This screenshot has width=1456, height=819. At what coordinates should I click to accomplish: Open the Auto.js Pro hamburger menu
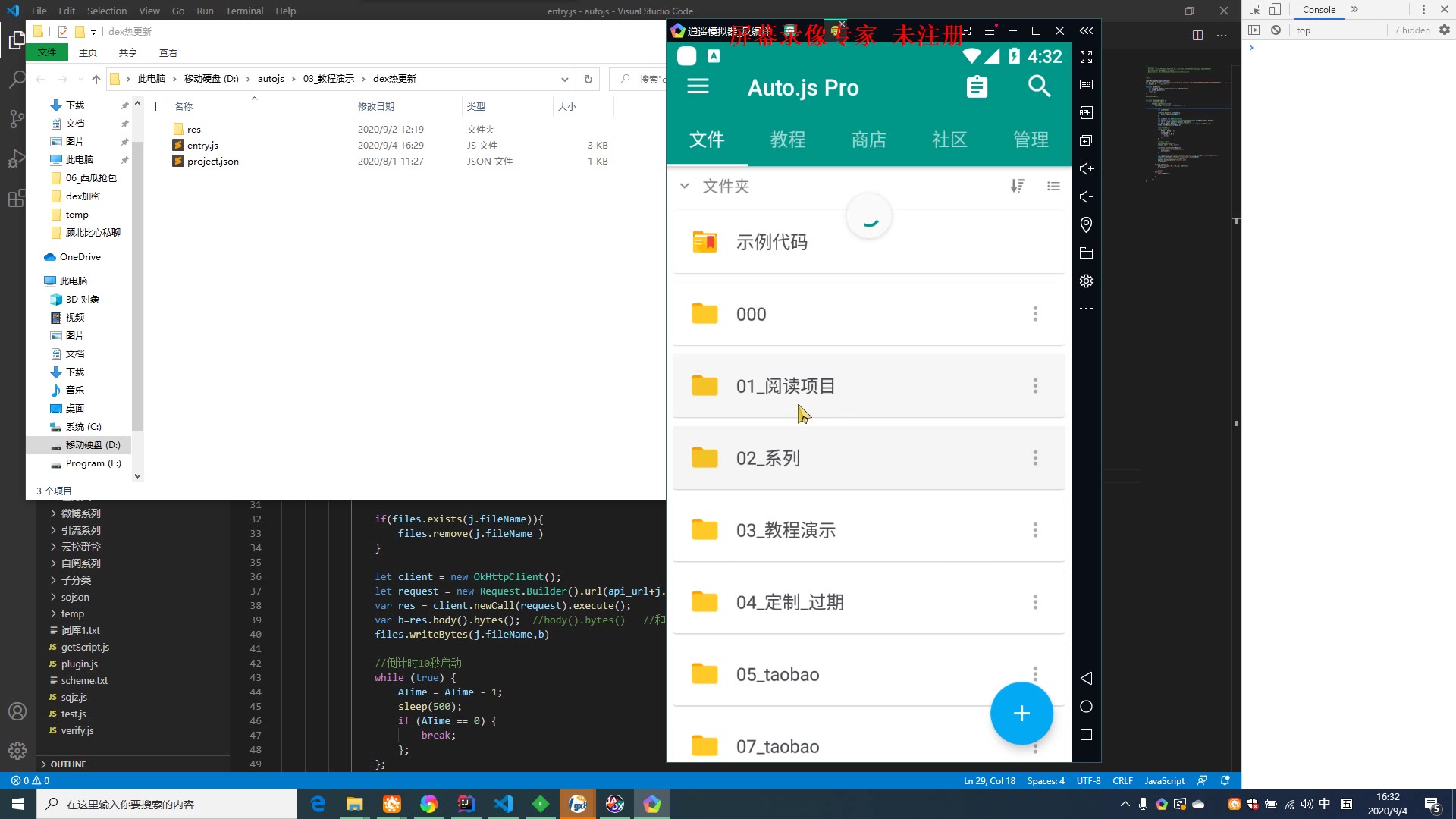[698, 86]
